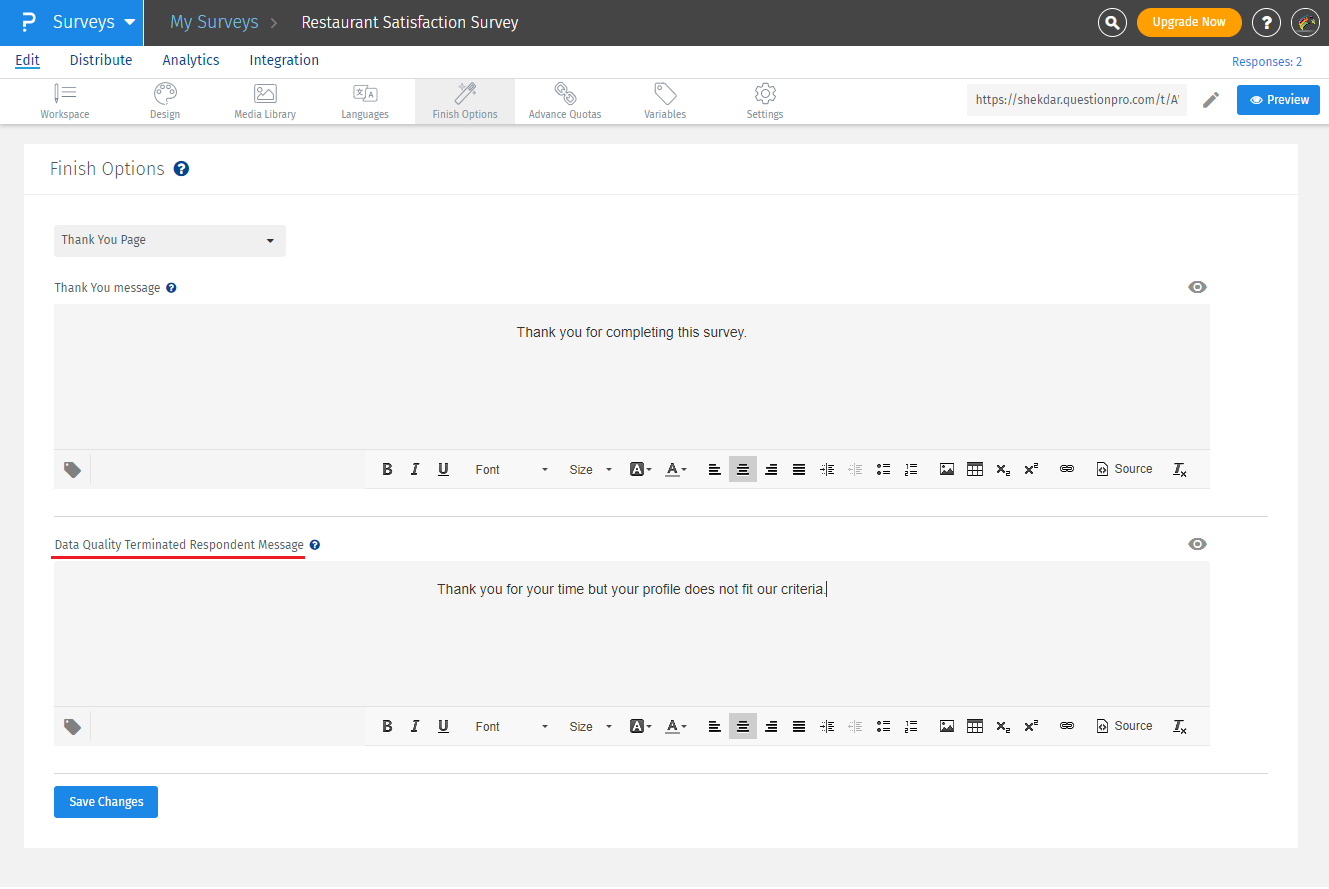The width and height of the screenshot is (1329, 889).
Task: Open Font dropdown in Terminated Respondent editor
Action: click(511, 726)
